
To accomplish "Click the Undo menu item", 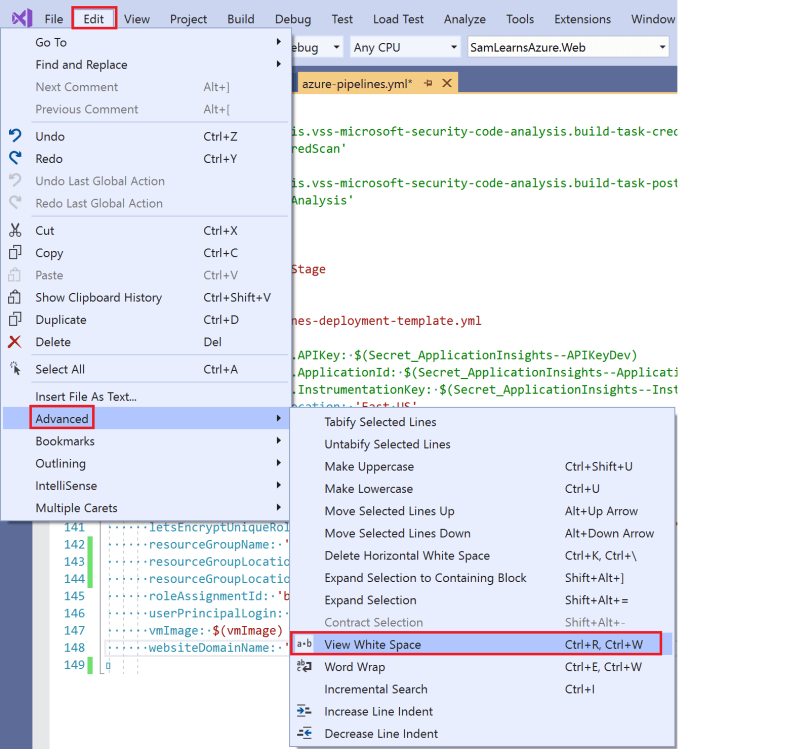I will [x=146, y=136].
